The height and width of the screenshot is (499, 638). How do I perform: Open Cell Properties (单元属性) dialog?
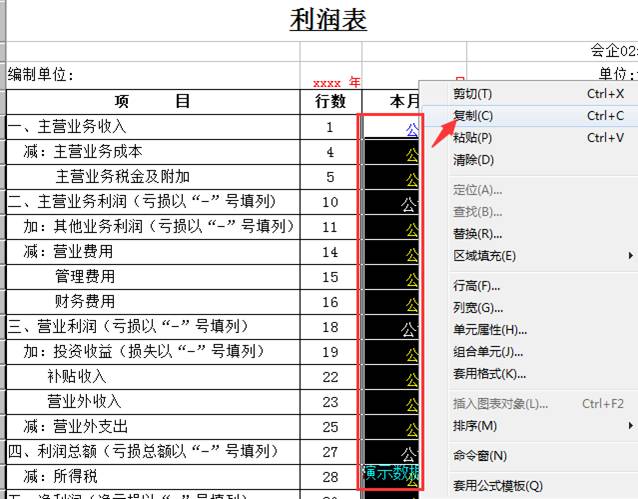tap(489, 330)
